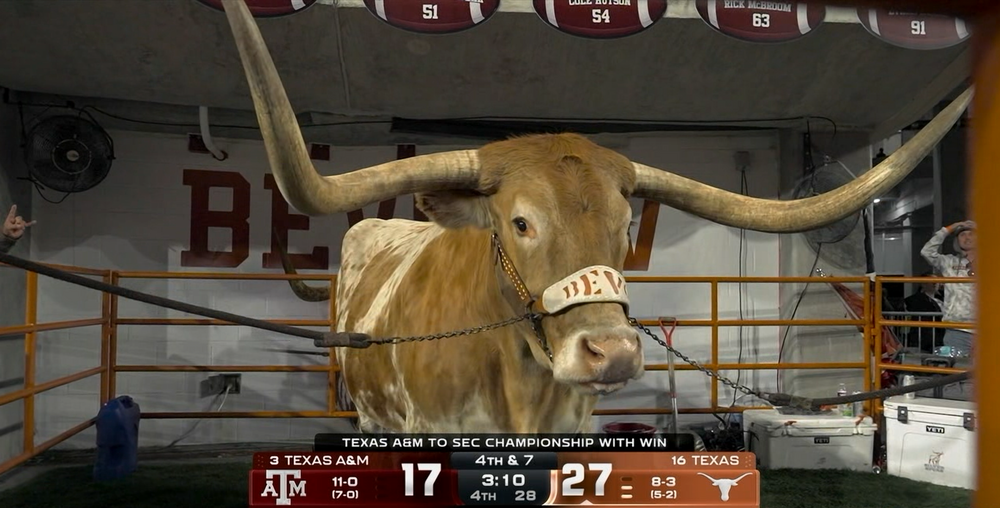Click the Texas timeout indicator bars

point(627,488)
